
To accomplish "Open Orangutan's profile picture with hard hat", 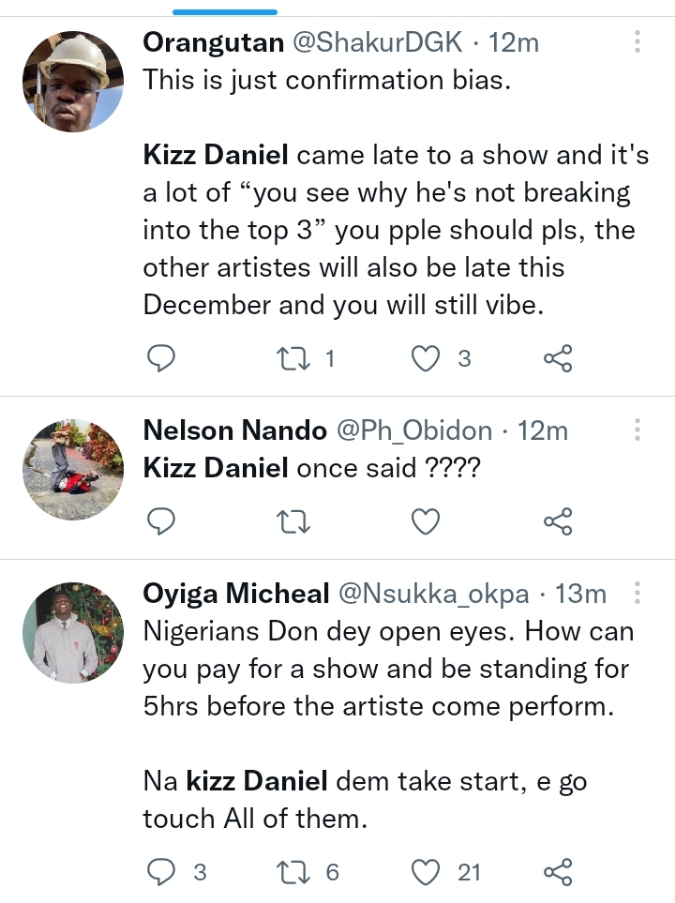I will (x=72, y=81).
